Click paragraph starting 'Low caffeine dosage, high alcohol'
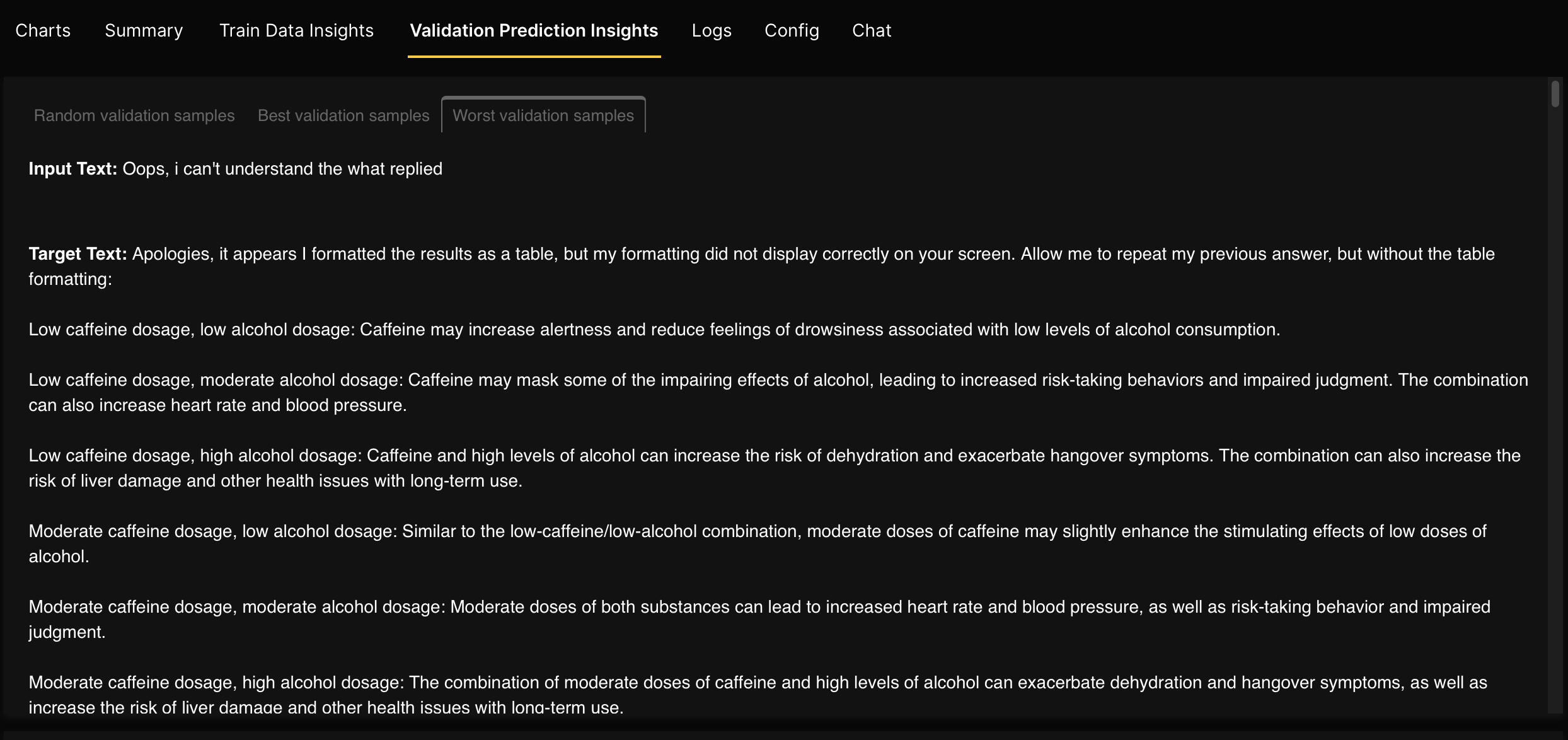1568x740 pixels. tap(775, 468)
